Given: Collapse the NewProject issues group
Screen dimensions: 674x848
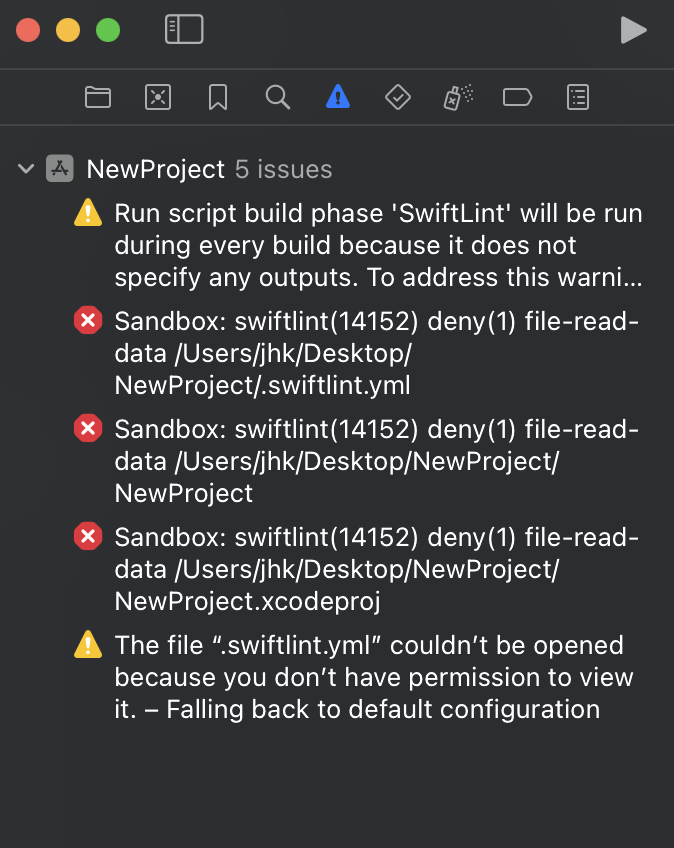Looking at the screenshot, I should [27, 169].
